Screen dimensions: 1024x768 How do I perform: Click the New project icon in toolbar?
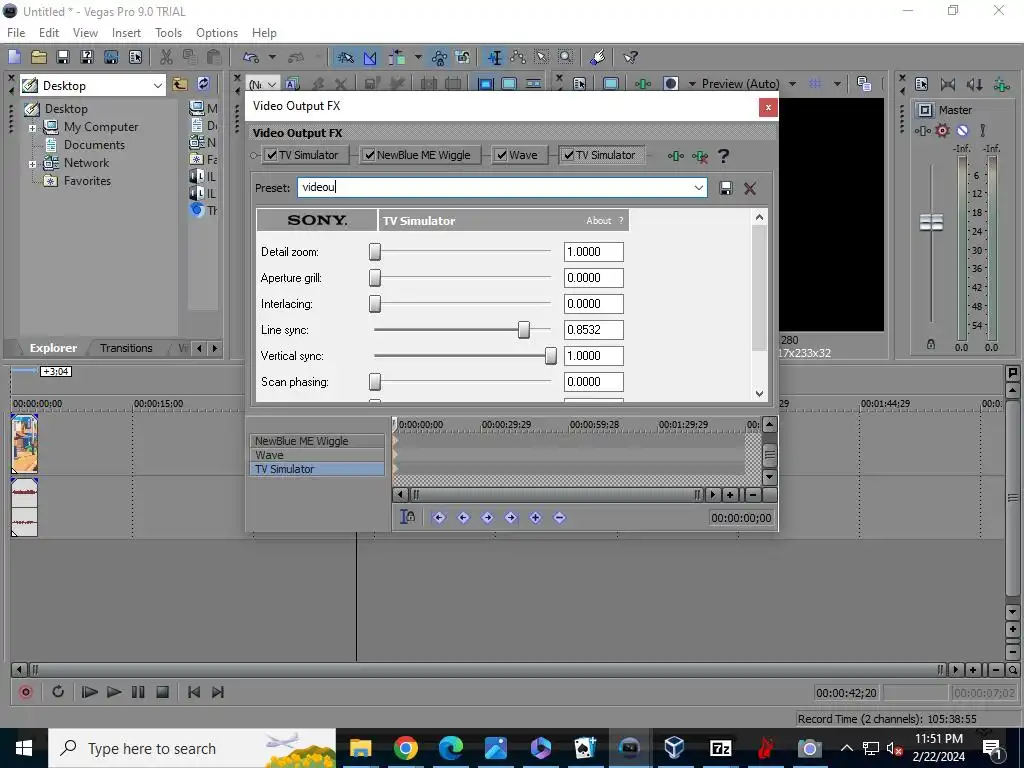(x=14, y=57)
